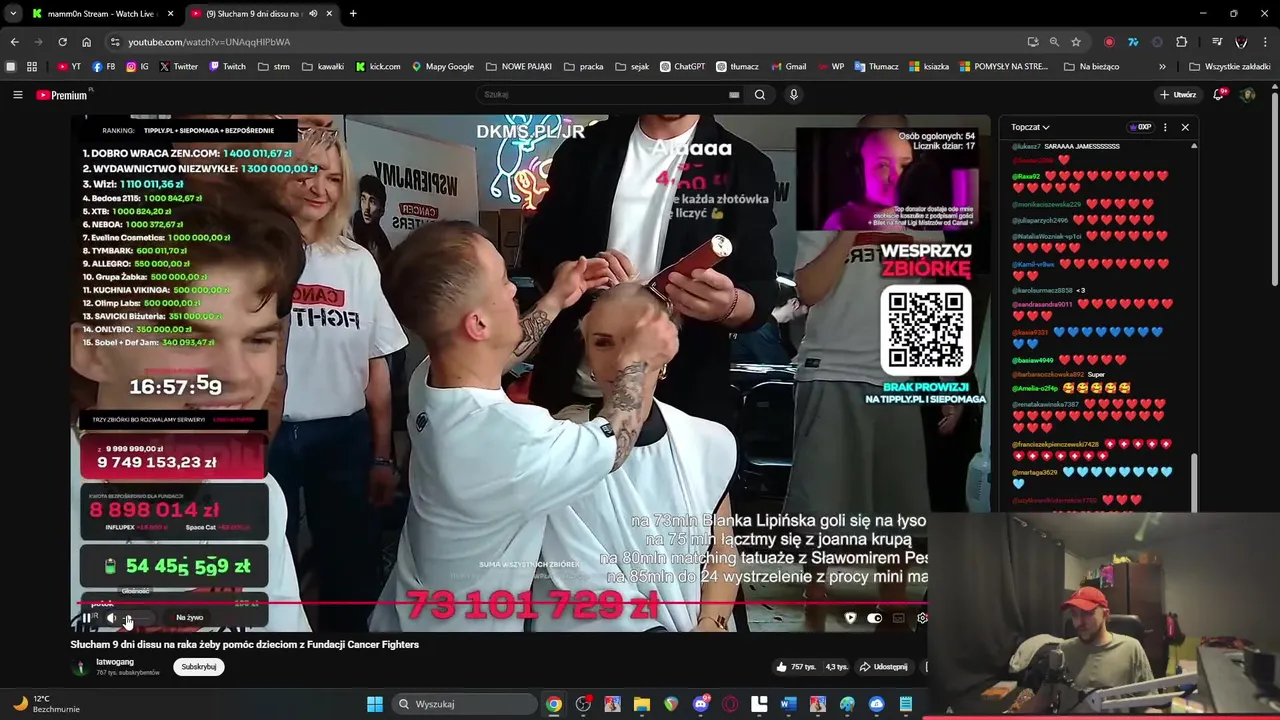Show hidden bookmarks with double chevron
This screenshot has height=720, width=1280.
pyautogui.click(x=1162, y=67)
